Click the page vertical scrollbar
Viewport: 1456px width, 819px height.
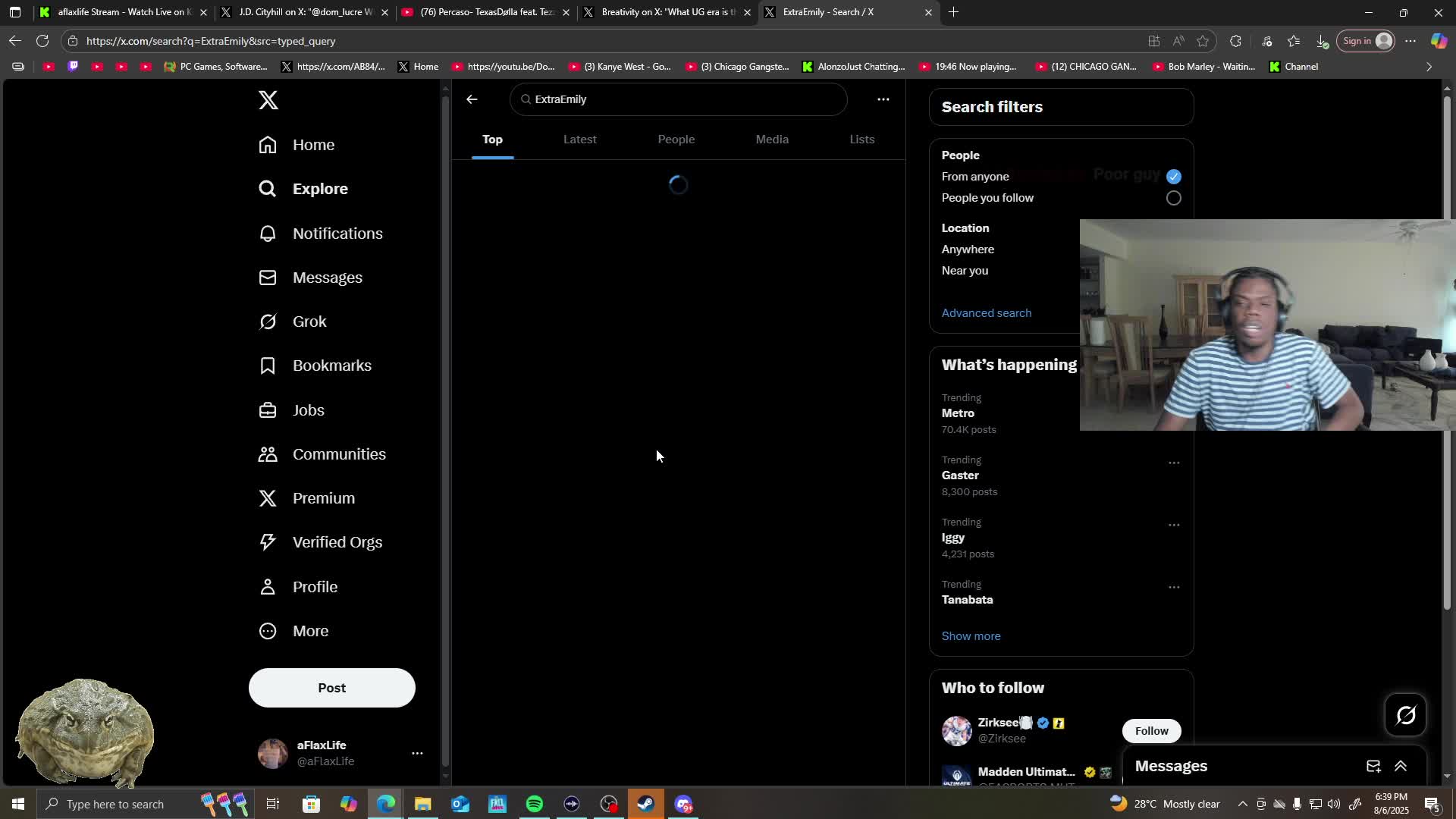coord(1447,353)
